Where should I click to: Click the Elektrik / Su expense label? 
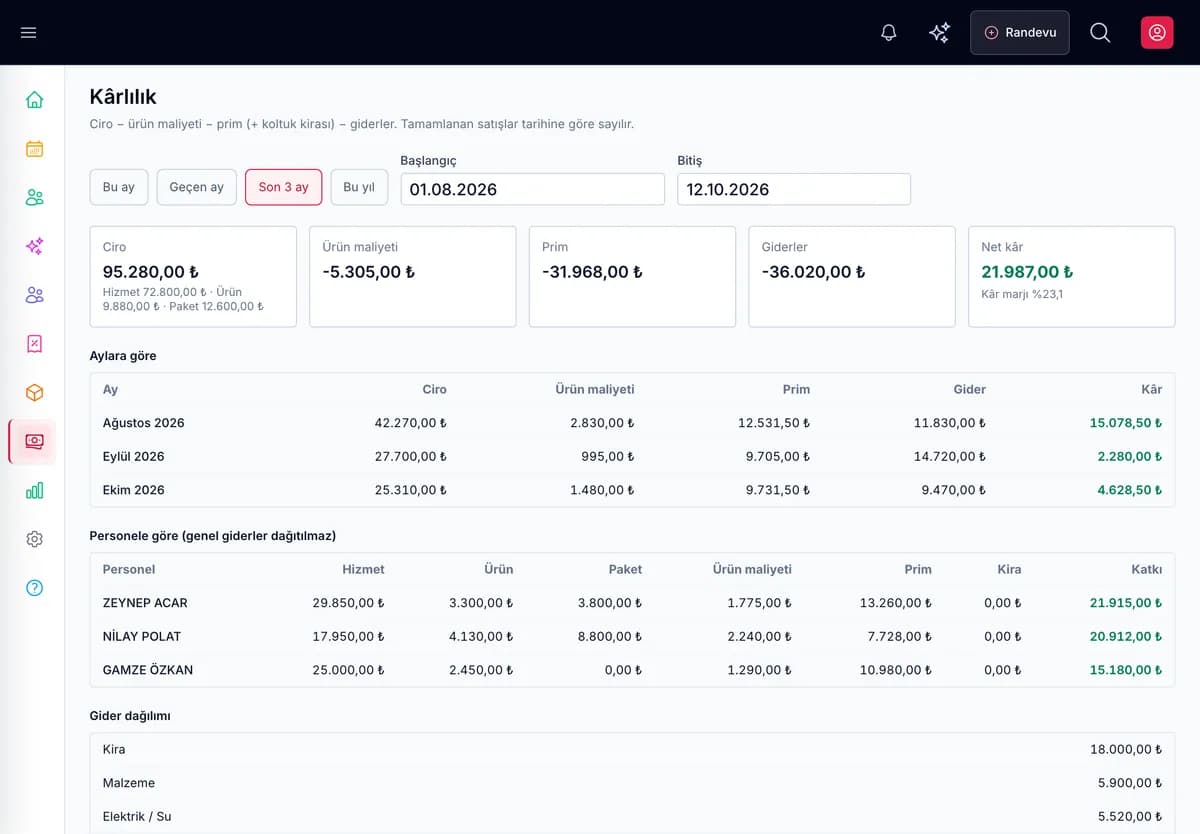coord(137,817)
